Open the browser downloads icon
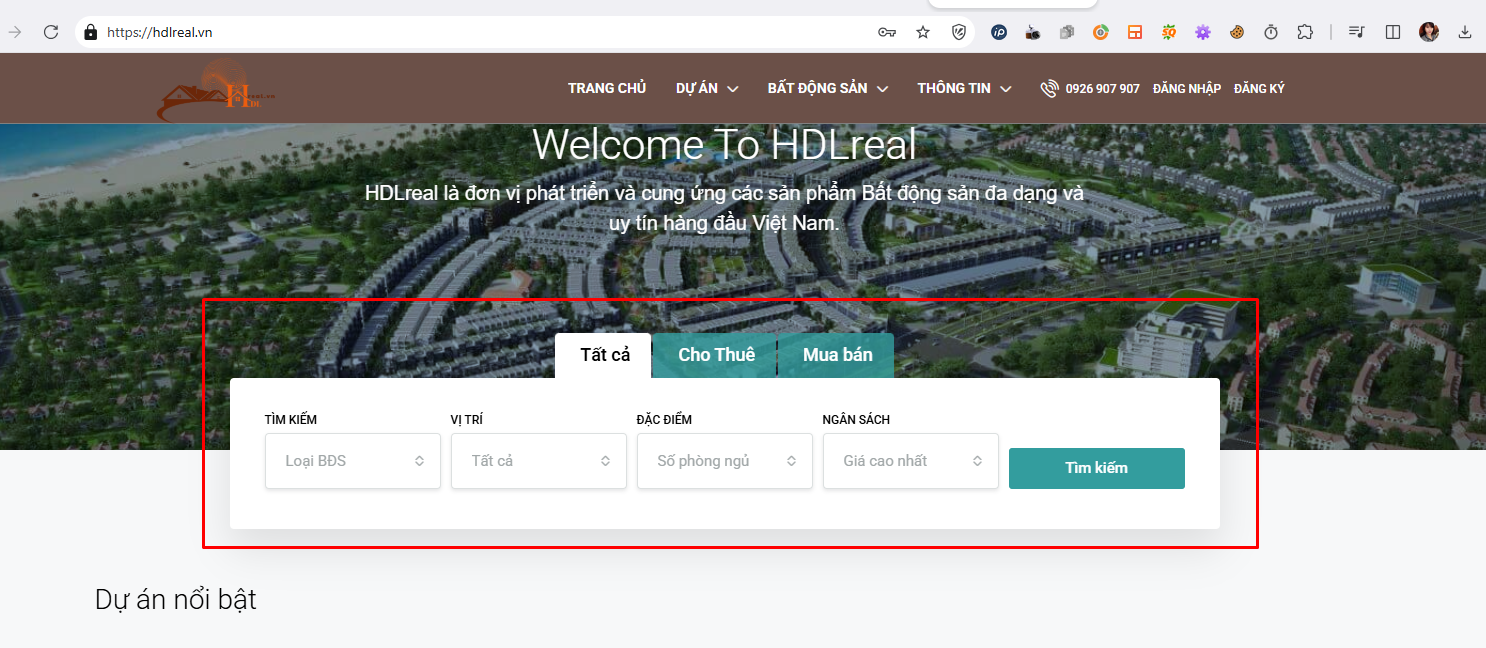 1465,32
